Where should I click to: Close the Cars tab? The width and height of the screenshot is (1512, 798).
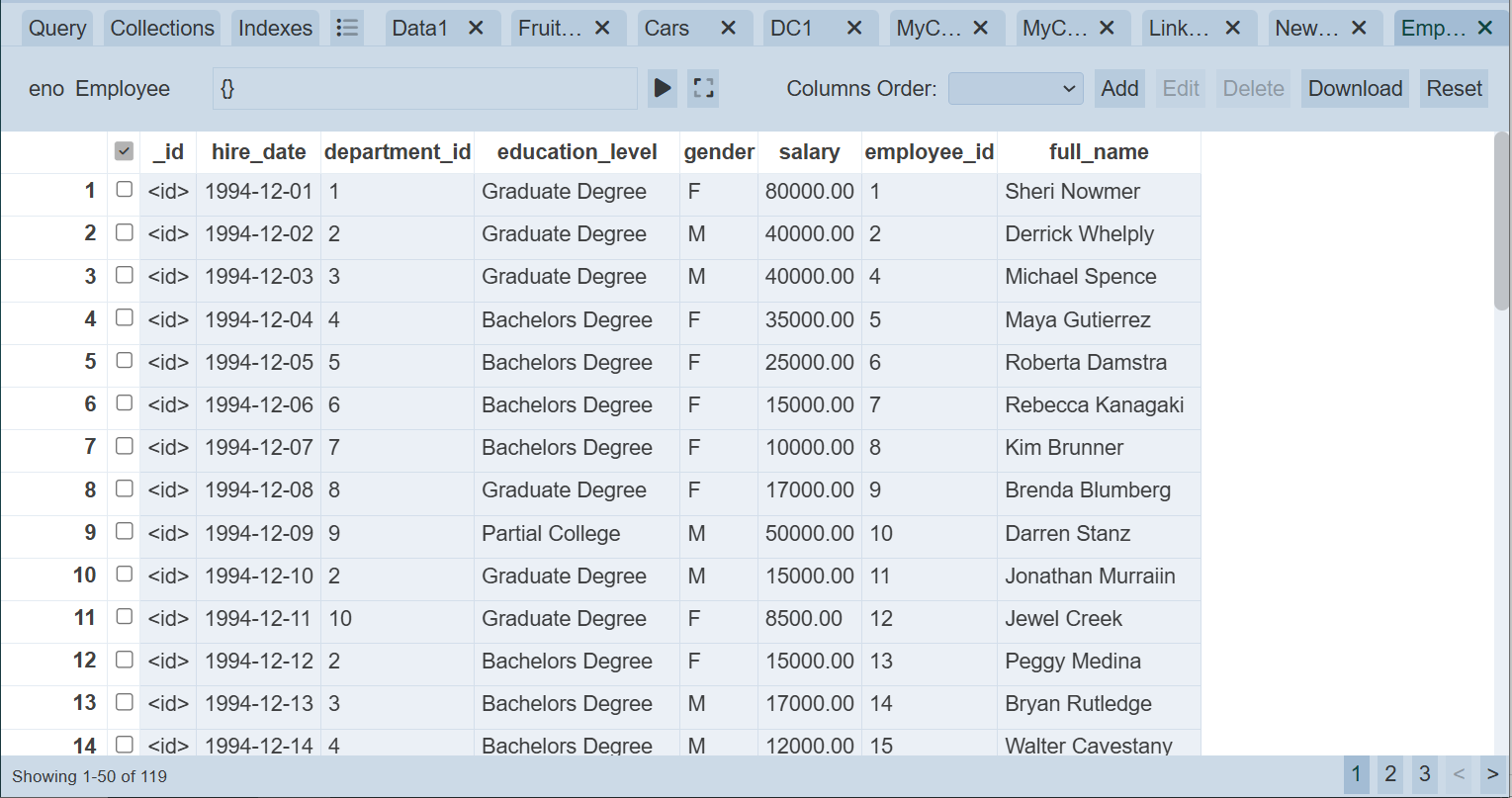pyautogui.click(x=728, y=28)
